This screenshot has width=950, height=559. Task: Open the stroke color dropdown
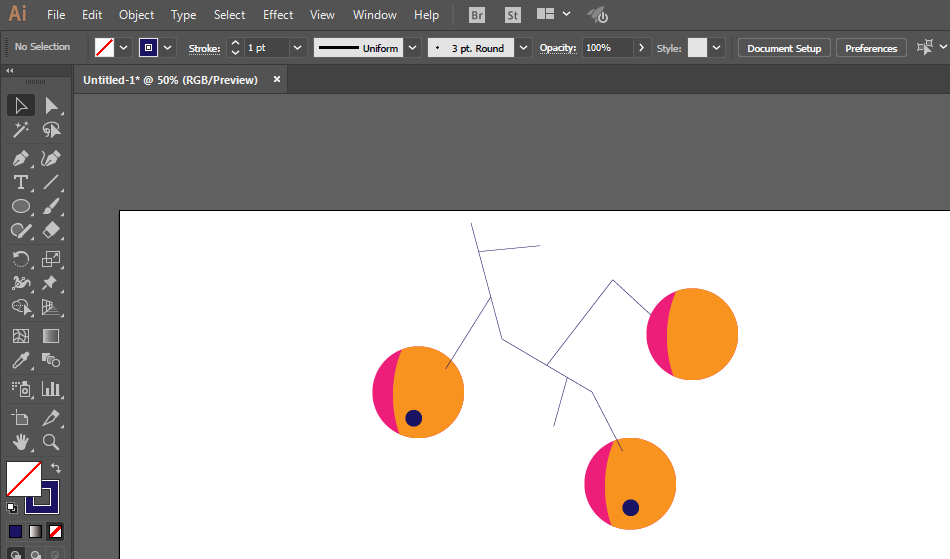coord(168,48)
